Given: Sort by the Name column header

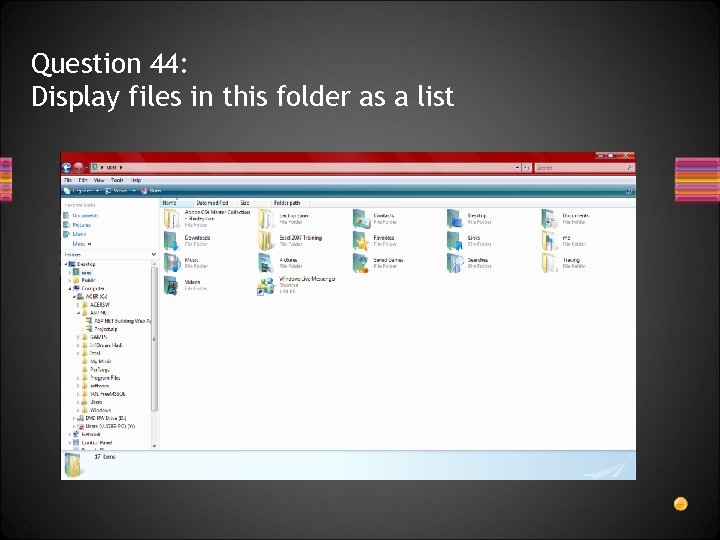Looking at the screenshot, I should pos(177,202).
